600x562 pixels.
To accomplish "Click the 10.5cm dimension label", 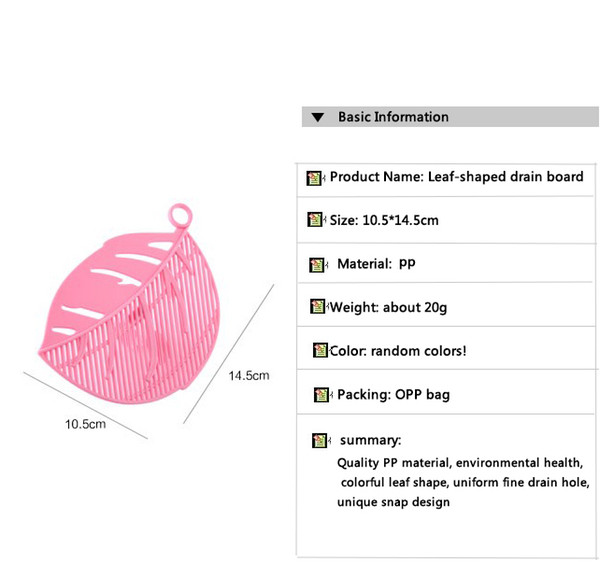I will (x=85, y=424).
